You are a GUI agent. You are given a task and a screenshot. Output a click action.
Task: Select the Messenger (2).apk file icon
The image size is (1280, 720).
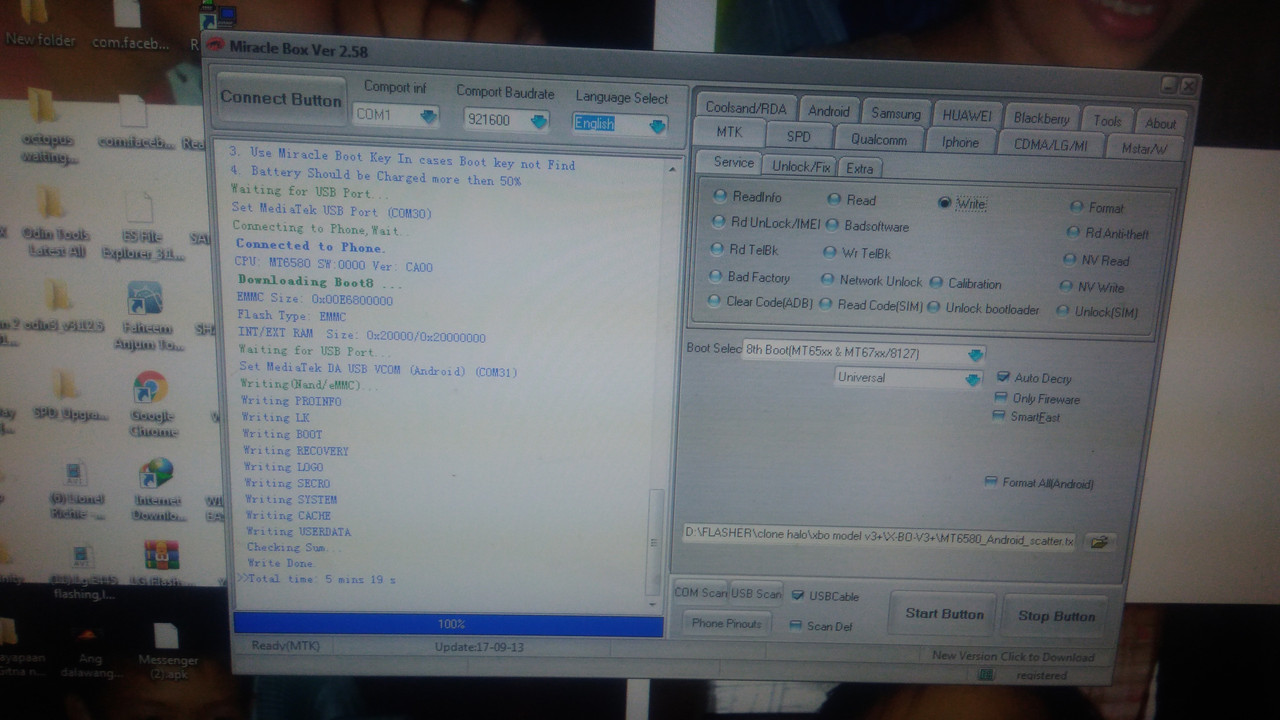click(166, 651)
